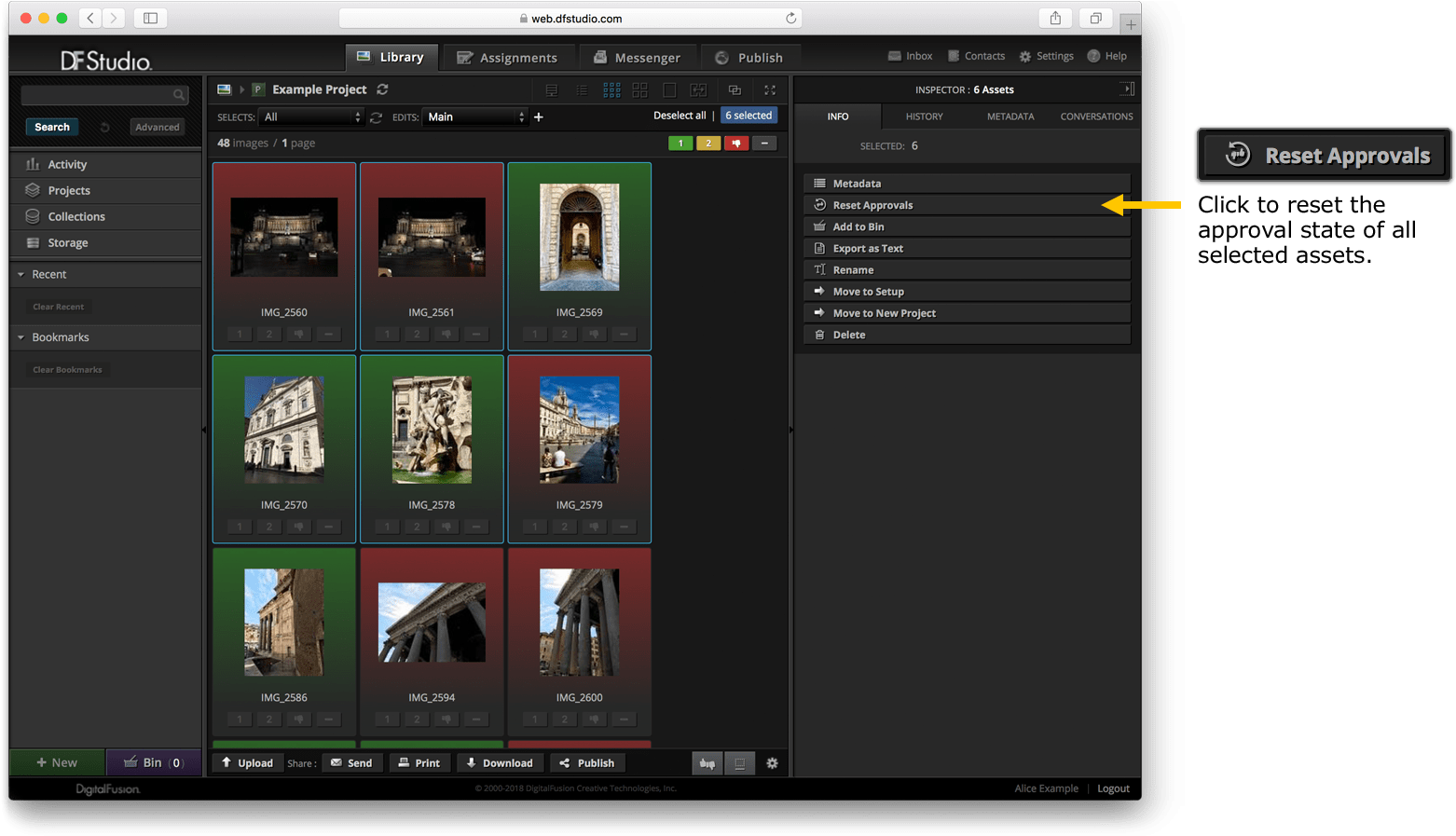Toggle the green 1 approval filter
The width and height of the screenshot is (1456, 836).
coord(680,144)
